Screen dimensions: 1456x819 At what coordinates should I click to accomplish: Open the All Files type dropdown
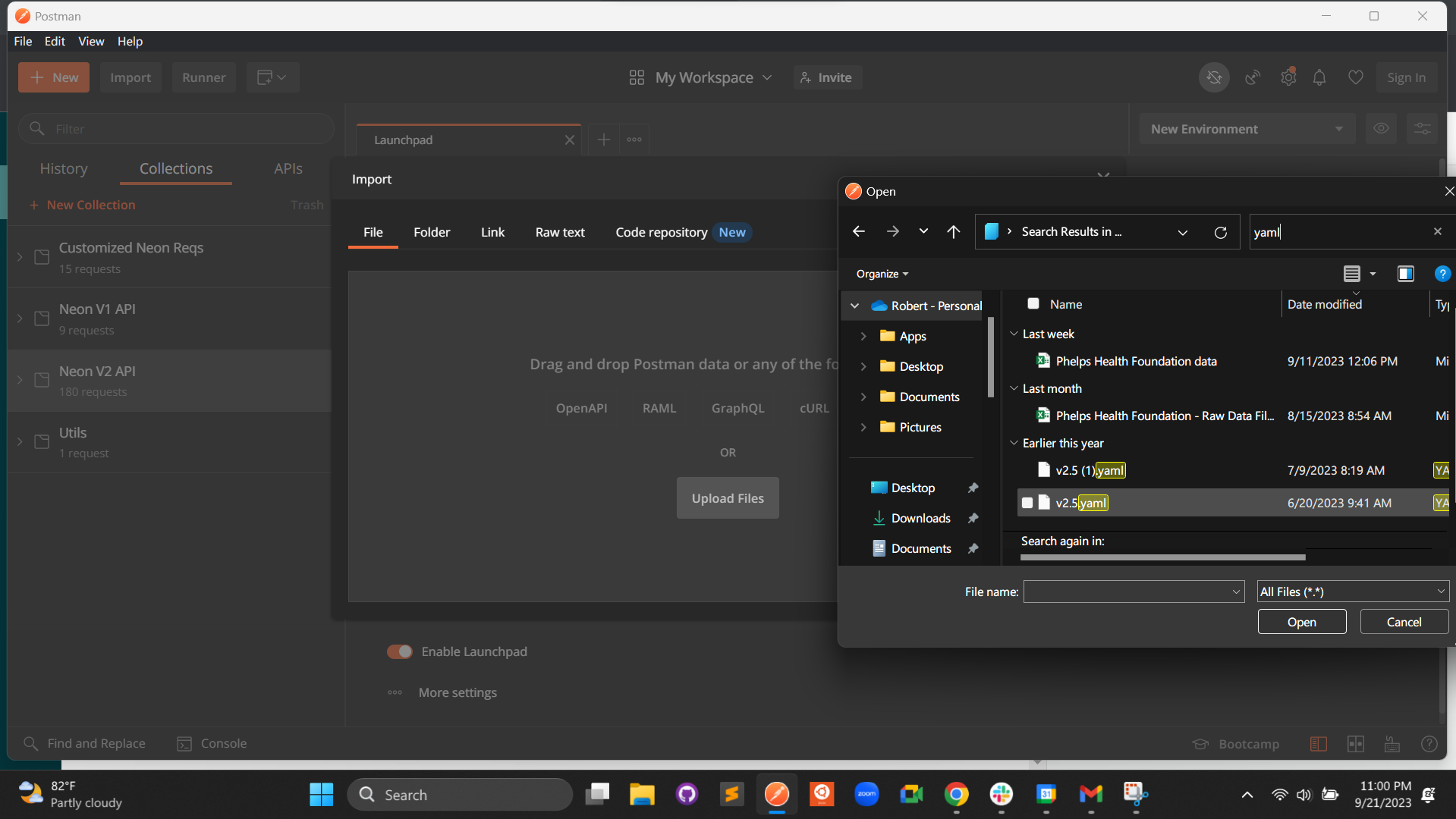(x=1353, y=591)
